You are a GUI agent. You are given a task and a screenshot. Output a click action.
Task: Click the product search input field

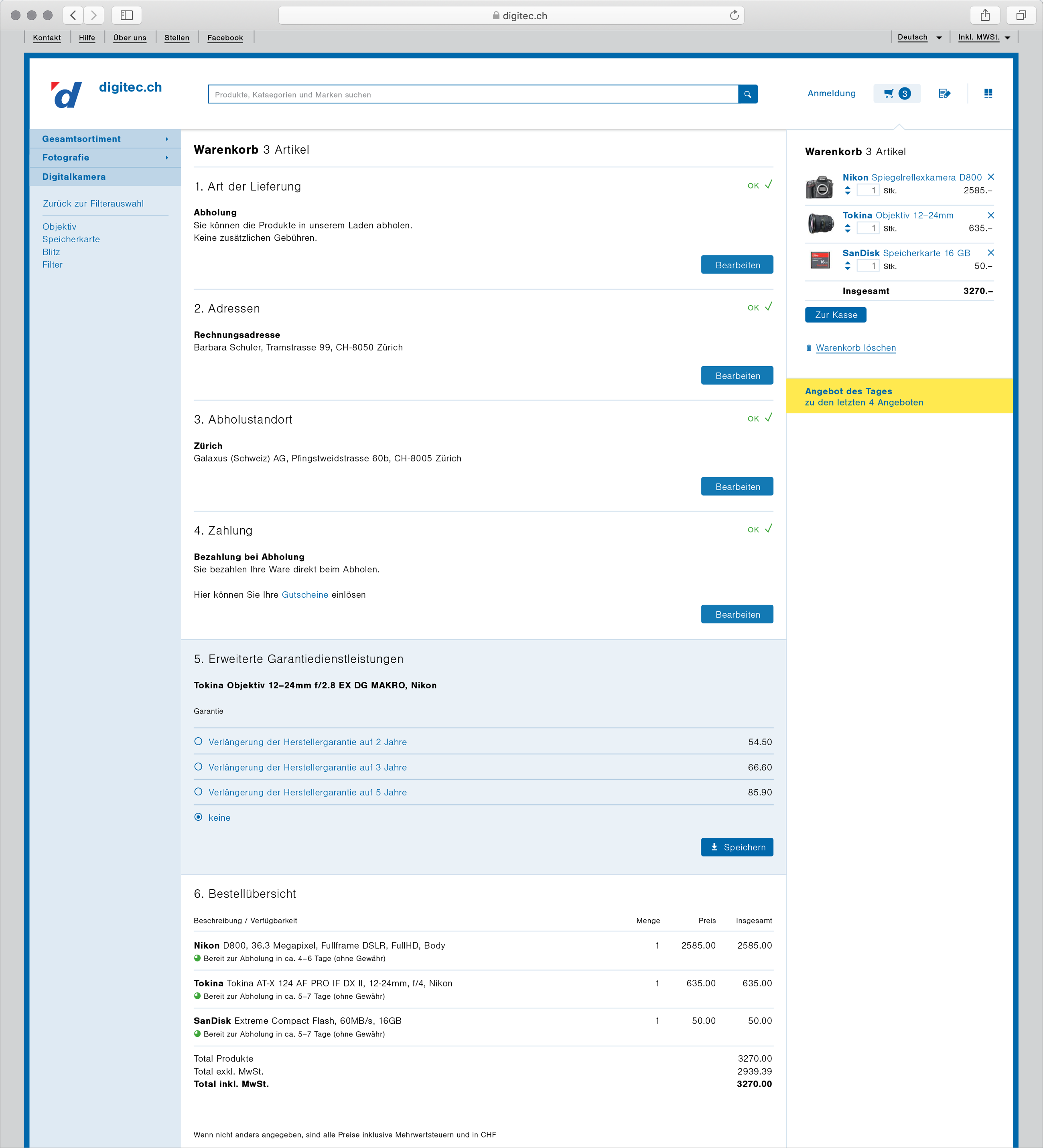473,95
